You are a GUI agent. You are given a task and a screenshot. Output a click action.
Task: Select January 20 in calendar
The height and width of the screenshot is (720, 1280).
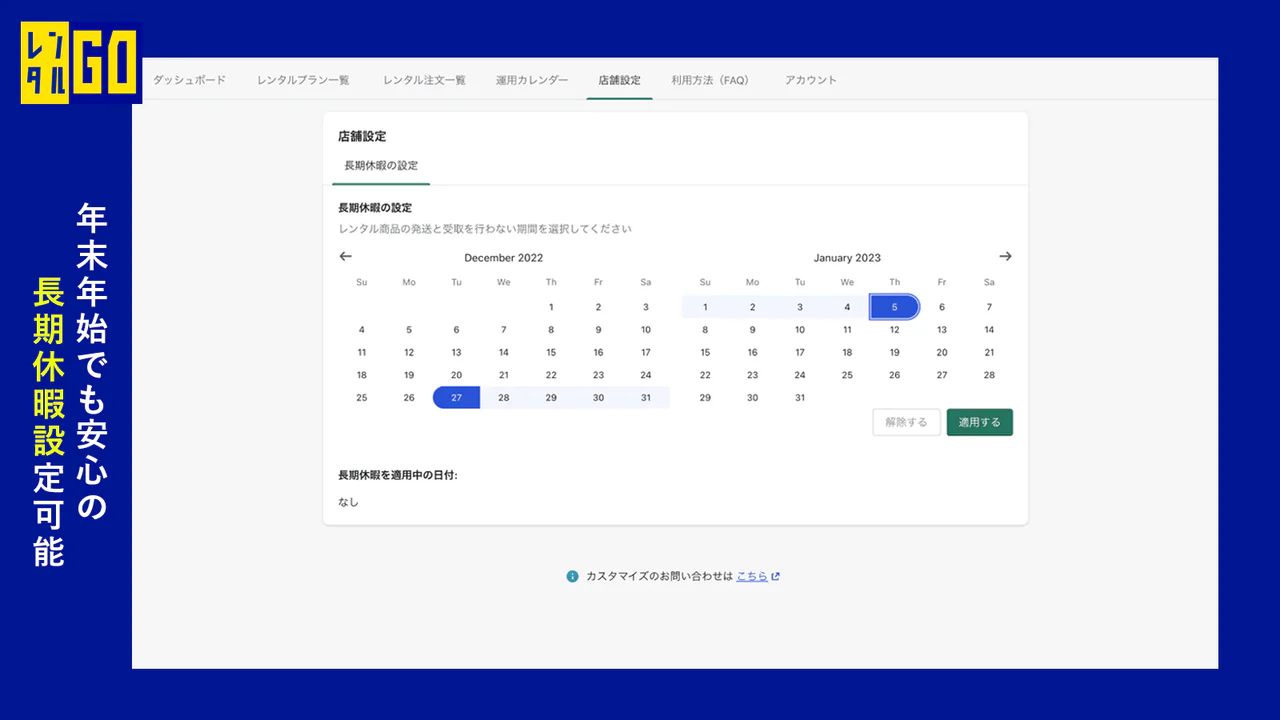point(942,352)
